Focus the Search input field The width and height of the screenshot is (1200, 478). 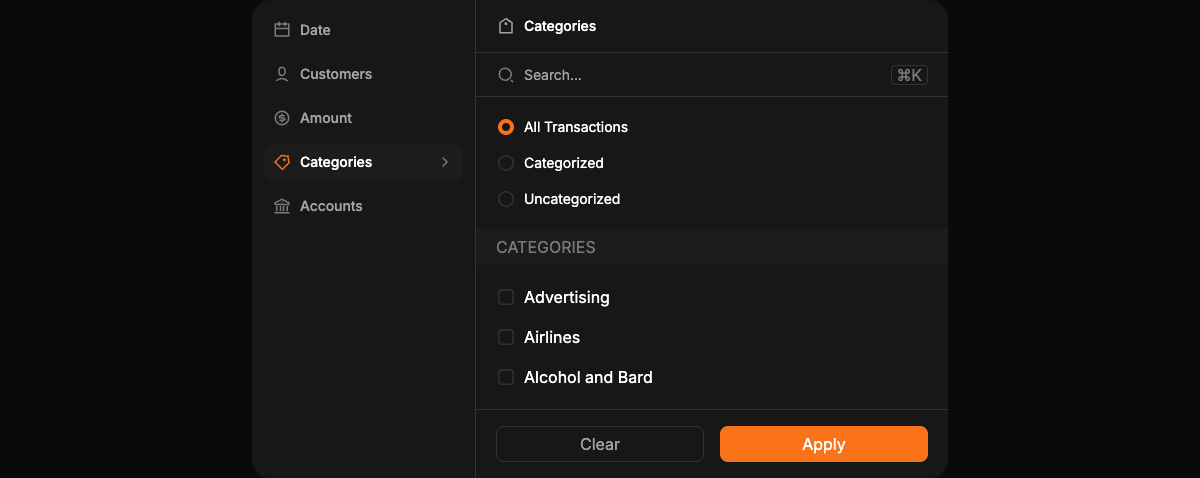click(700, 75)
